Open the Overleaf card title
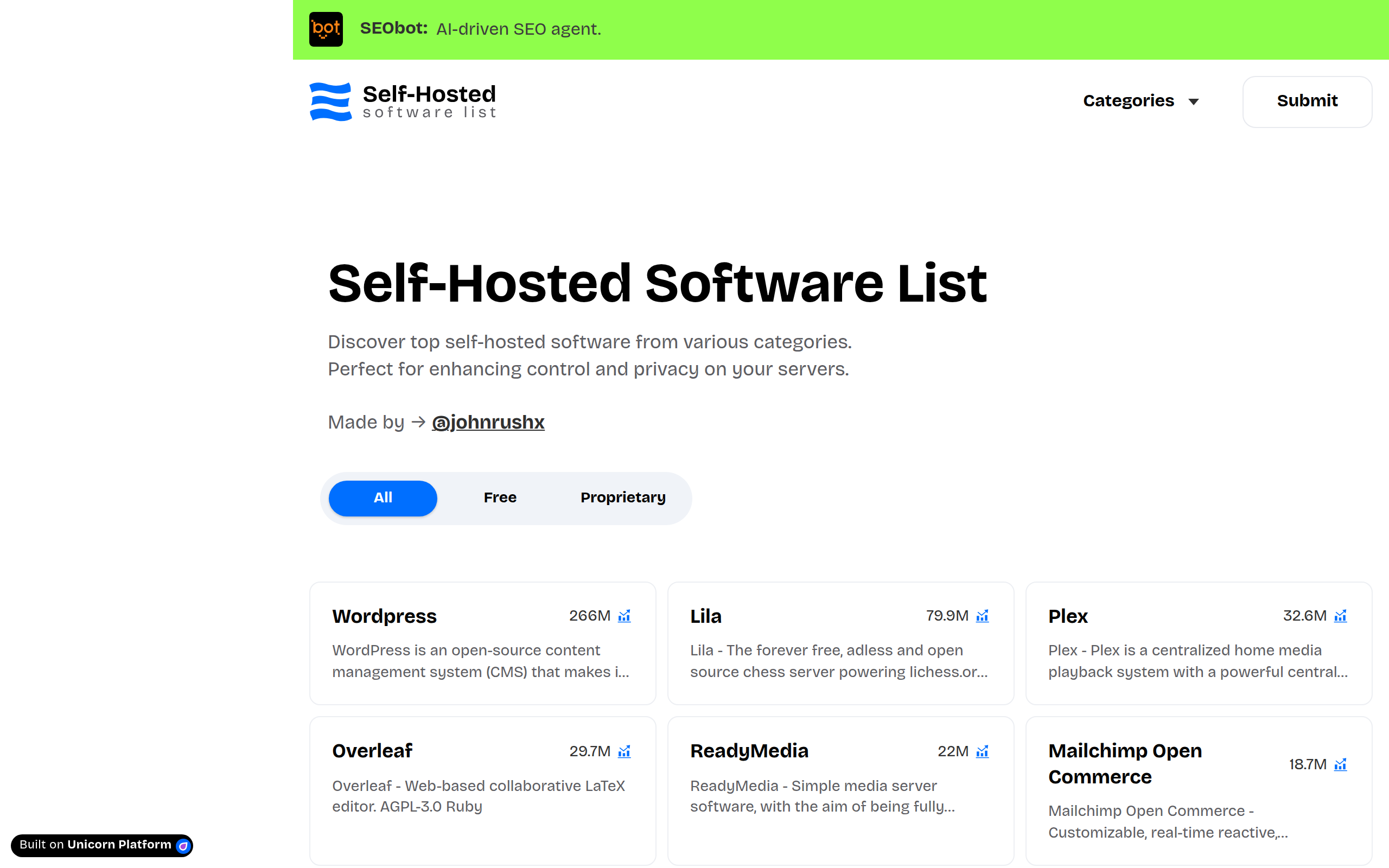This screenshot has height=868, width=1389. (372, 751)
